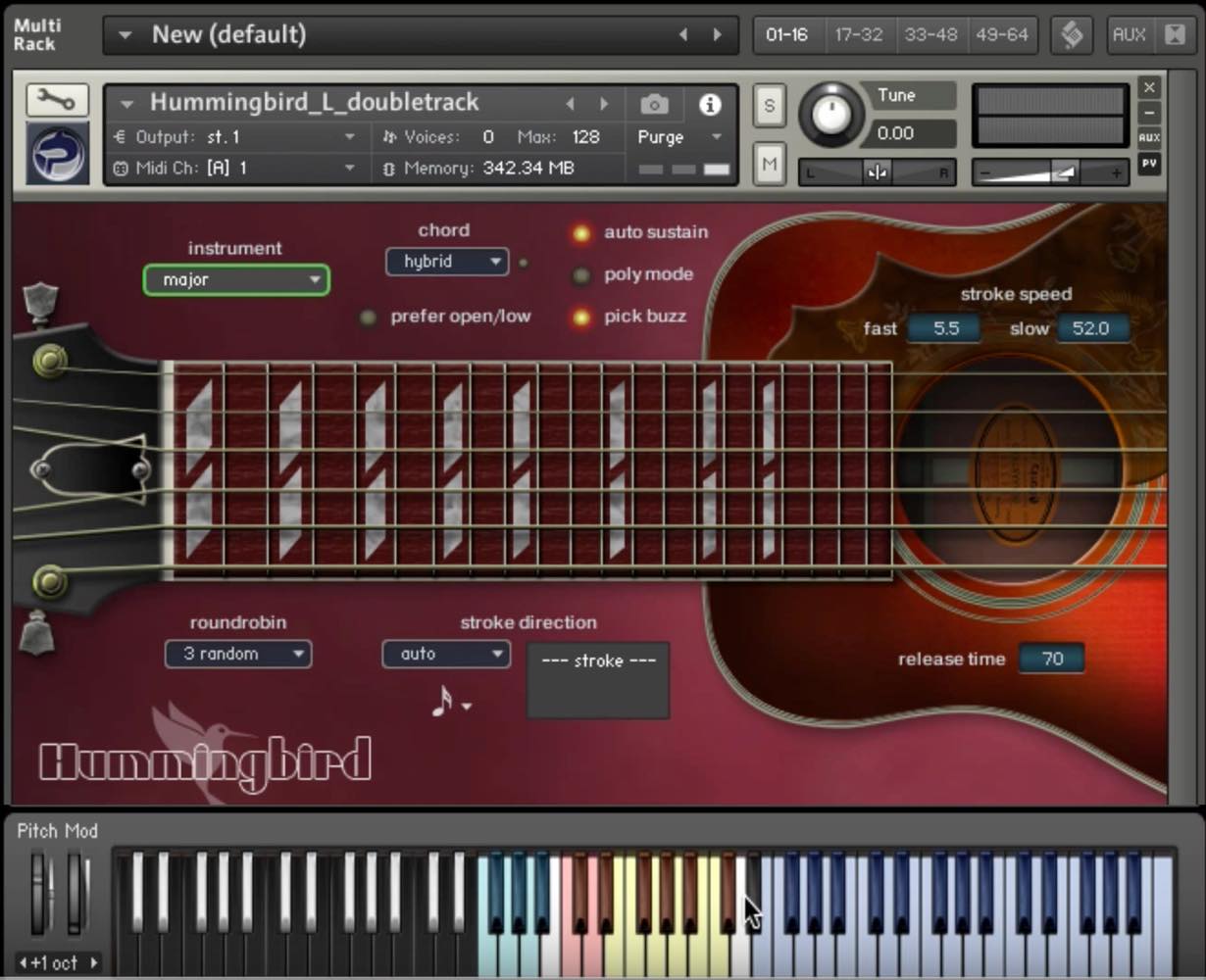
Task: Click the stroke note-value icon
Action: (442, 700)
